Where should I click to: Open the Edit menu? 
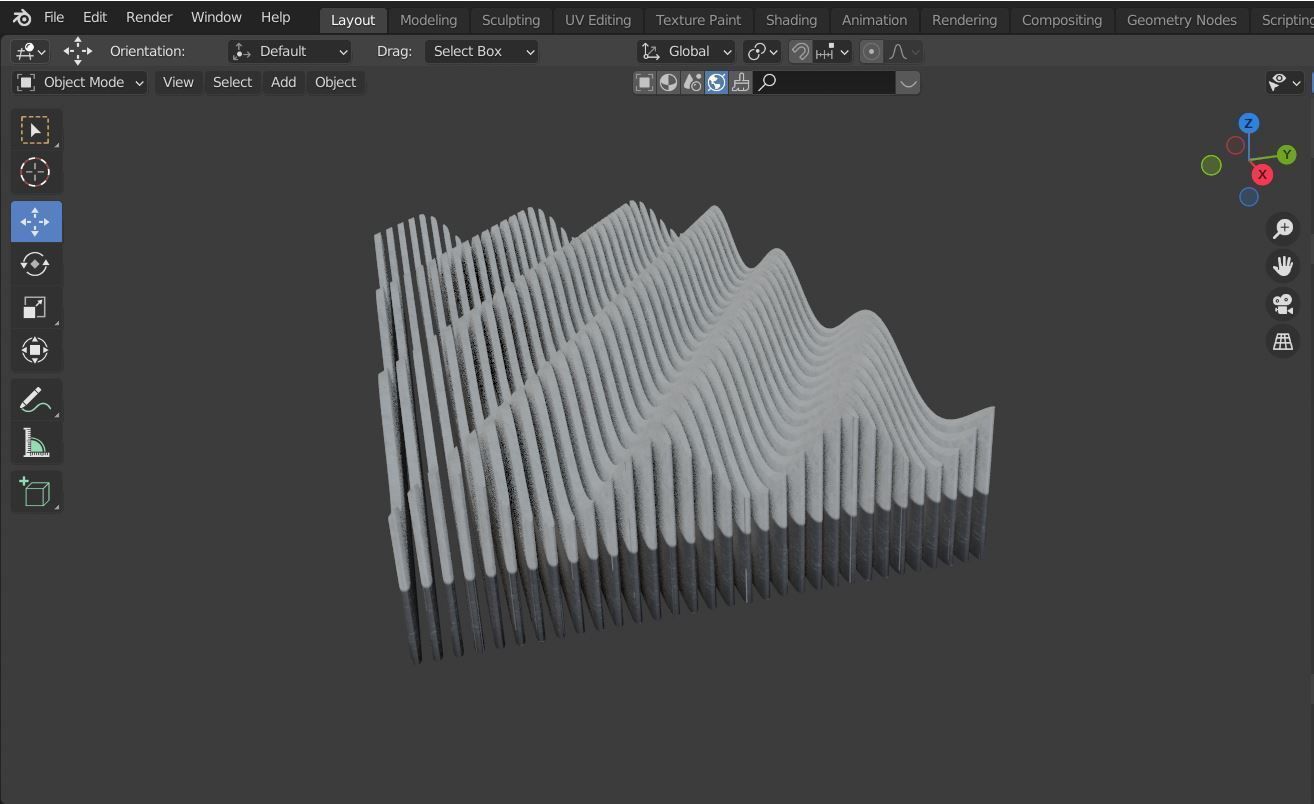point(95,17)
